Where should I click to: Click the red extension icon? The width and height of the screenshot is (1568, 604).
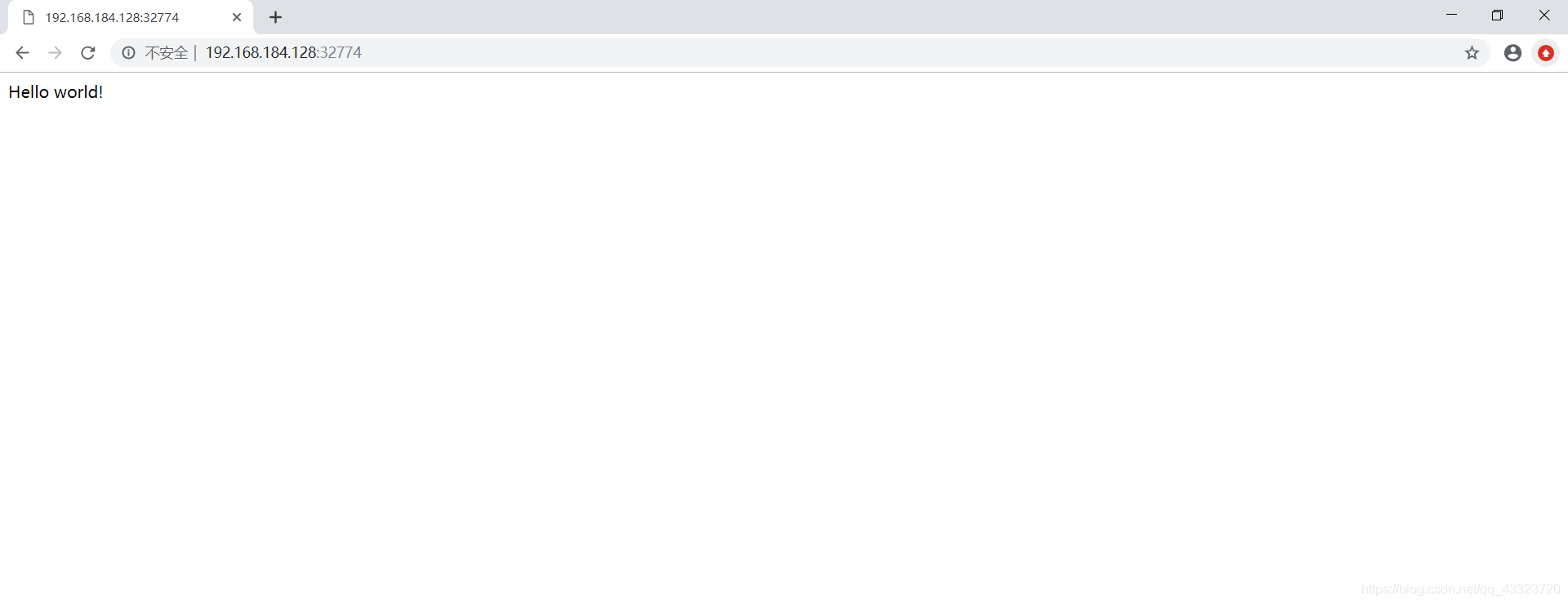(x=1546, y=53)
